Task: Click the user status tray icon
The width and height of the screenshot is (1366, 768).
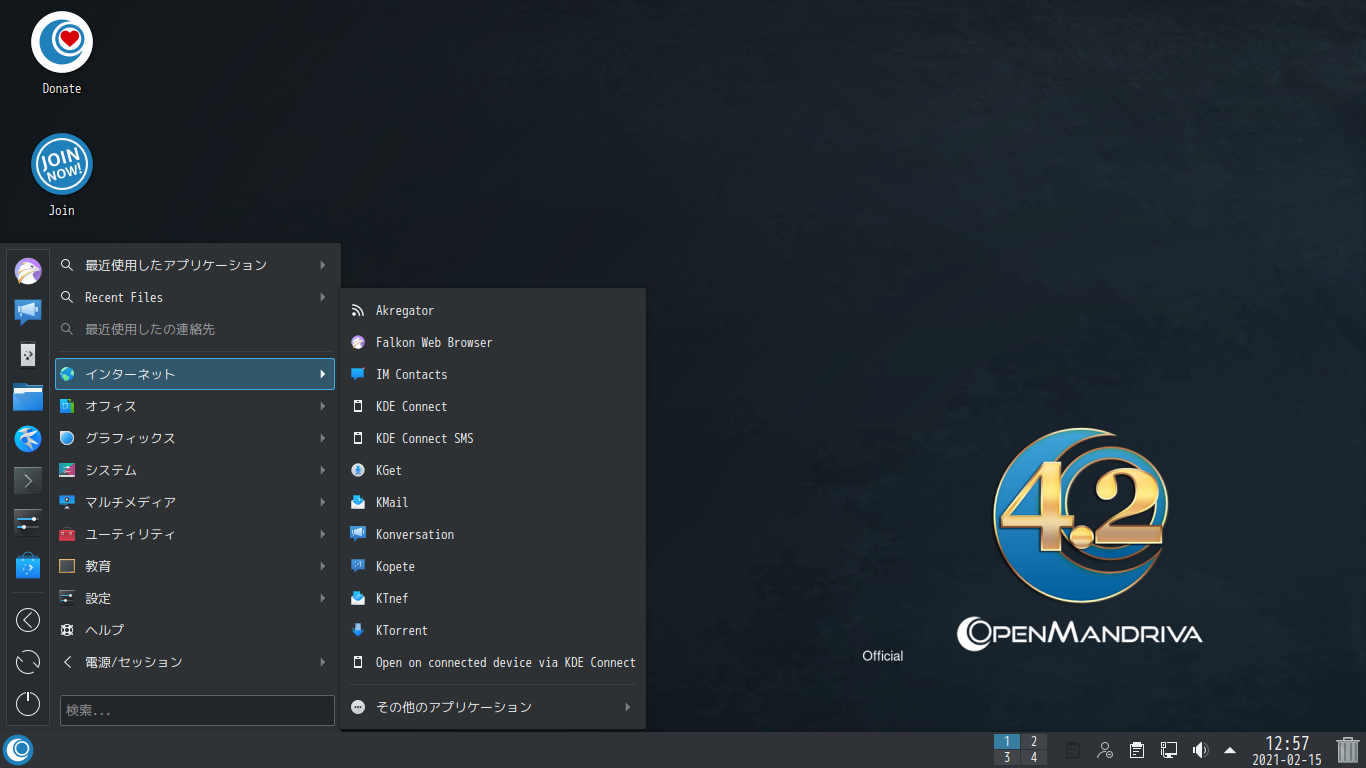Action: [1105, 750]
